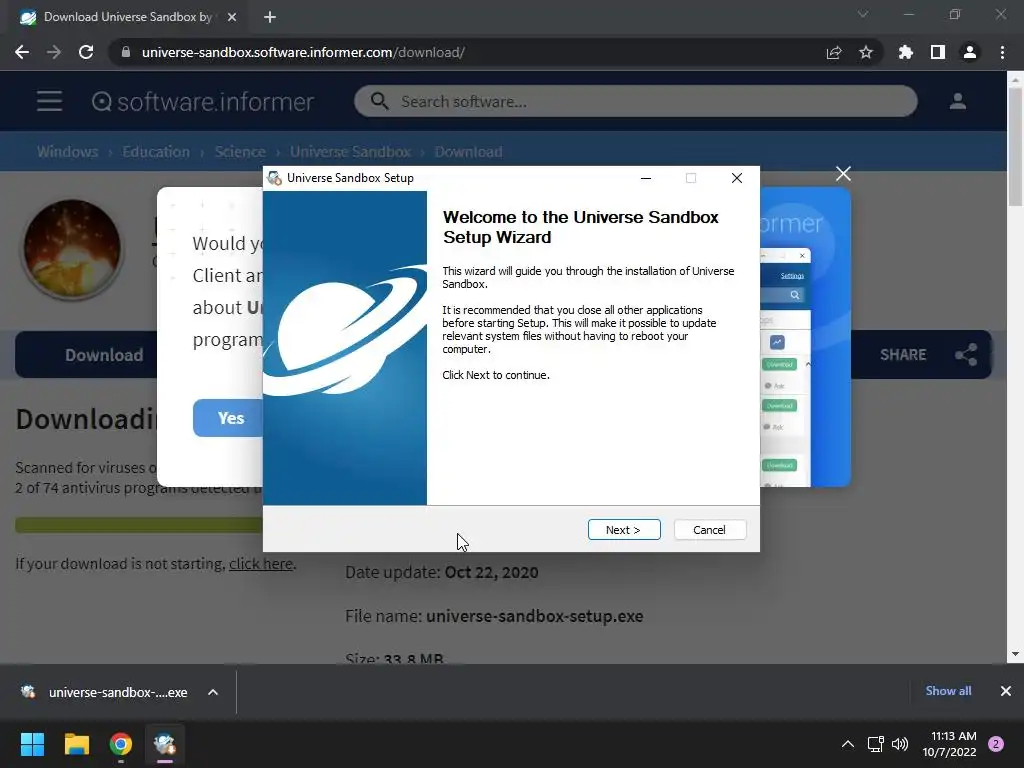Show all downloads
Viewport: 1024px width, 768px height.
[948, 691]
